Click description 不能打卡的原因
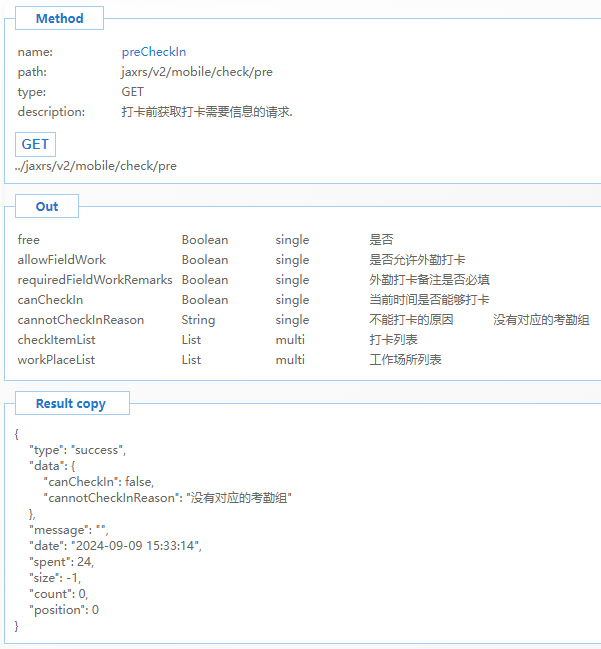 coord(411,320)
